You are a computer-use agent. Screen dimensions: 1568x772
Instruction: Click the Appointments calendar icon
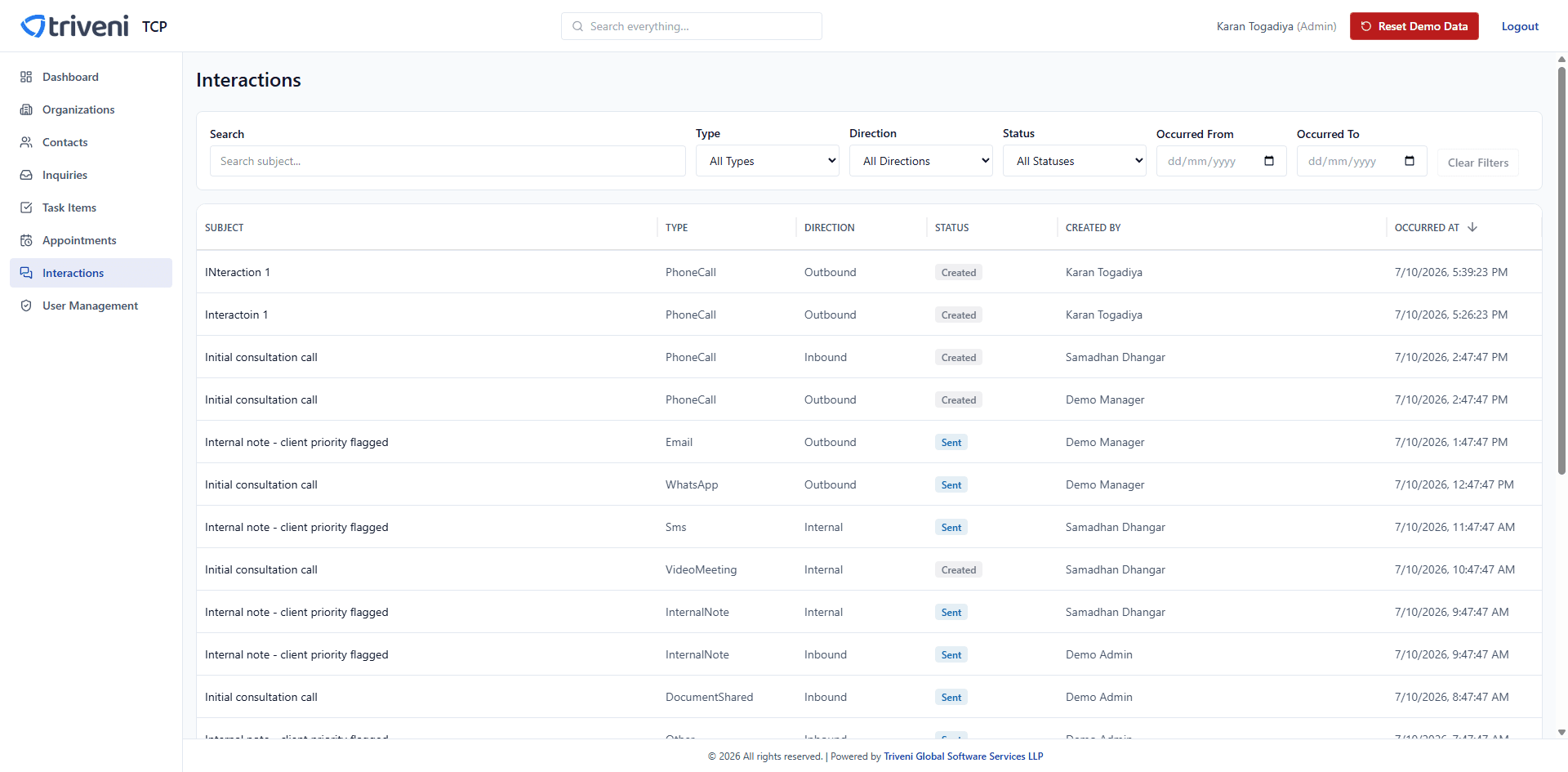(26, 240)
